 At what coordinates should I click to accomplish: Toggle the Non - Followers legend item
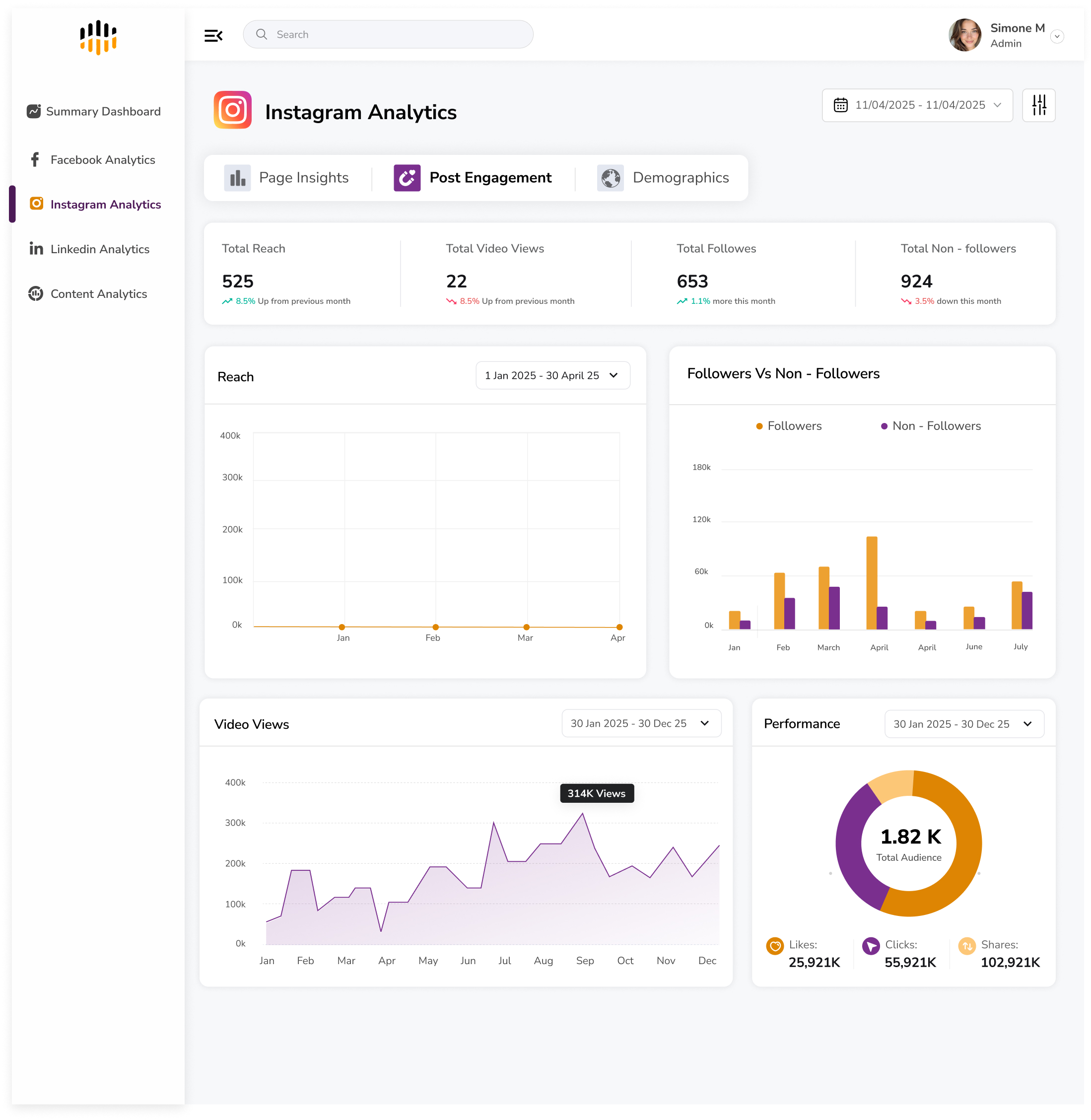(x=931, y=426)
